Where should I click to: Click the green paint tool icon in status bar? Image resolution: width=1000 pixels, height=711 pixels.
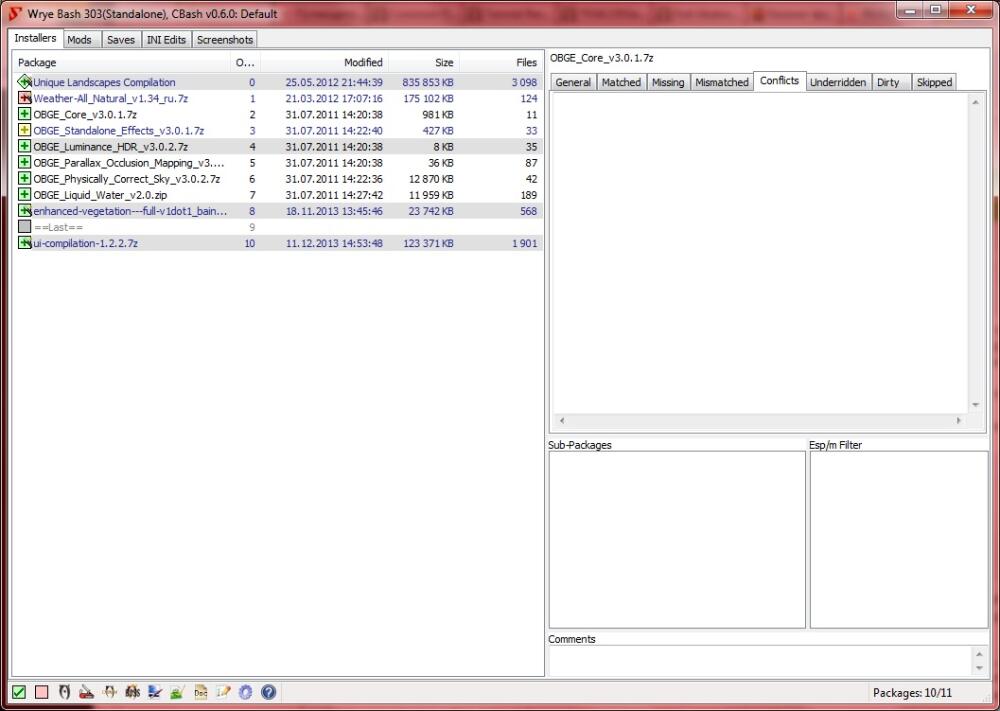click(x=178, y=692)
